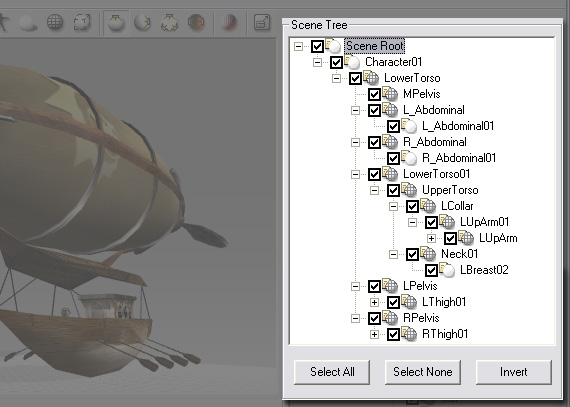The width and height of the screenshot is (570, 407).
Task: Click the colored textured sphere icon
Action: 196,23
